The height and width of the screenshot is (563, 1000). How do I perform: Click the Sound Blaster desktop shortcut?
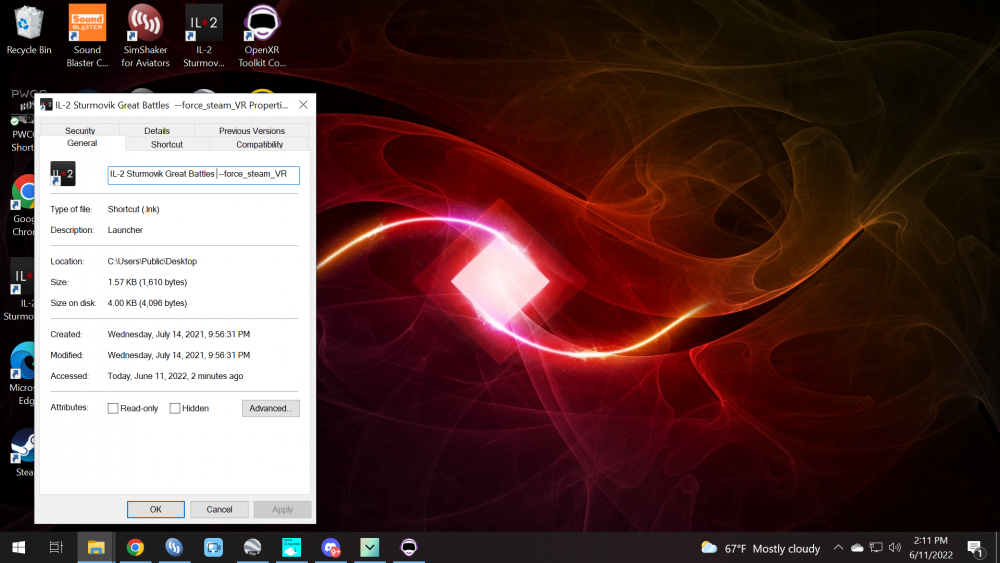[87, 24]
